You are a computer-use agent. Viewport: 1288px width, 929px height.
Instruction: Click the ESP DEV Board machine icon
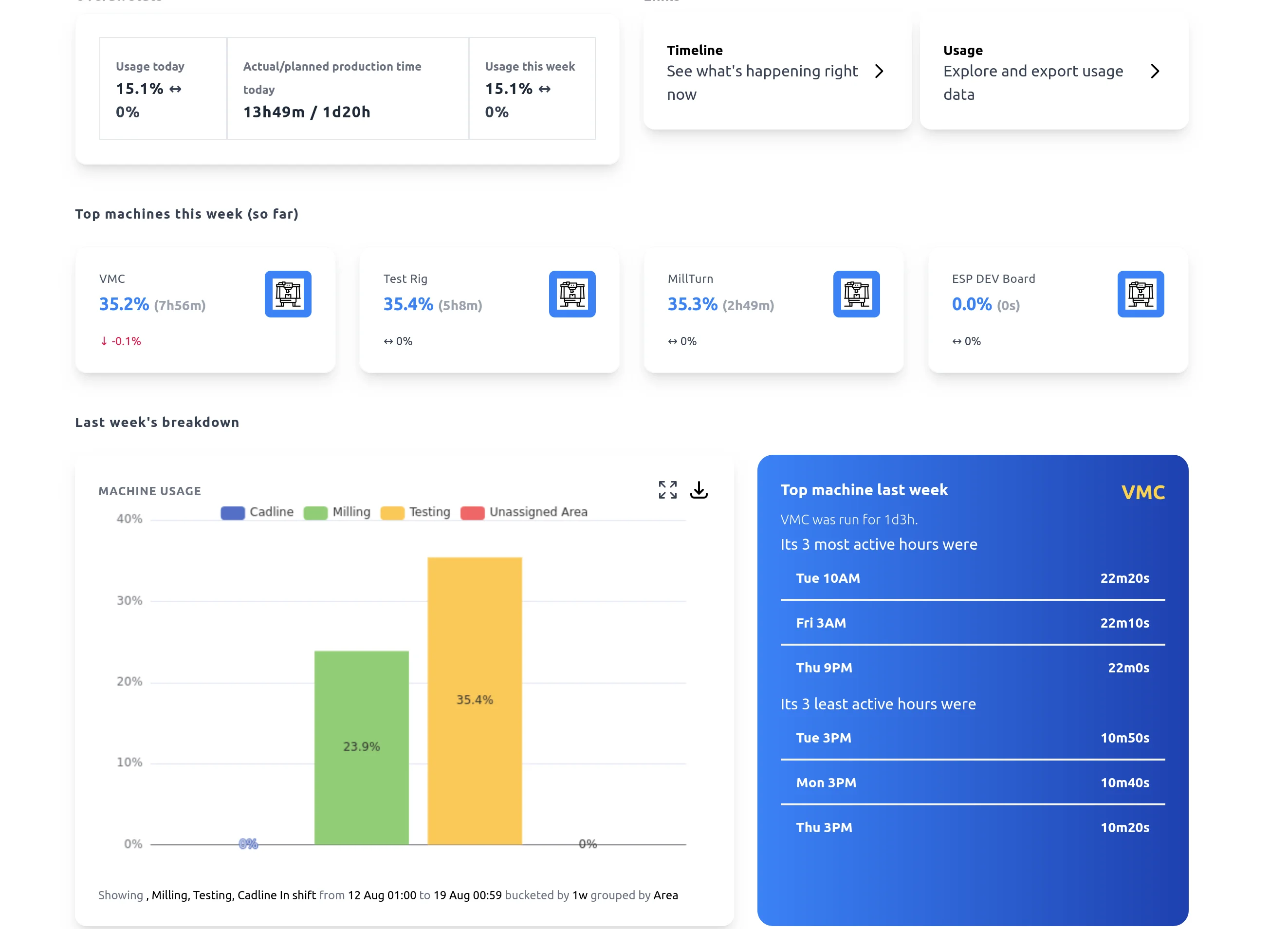pyautogui.click(x=1141, y=294)
